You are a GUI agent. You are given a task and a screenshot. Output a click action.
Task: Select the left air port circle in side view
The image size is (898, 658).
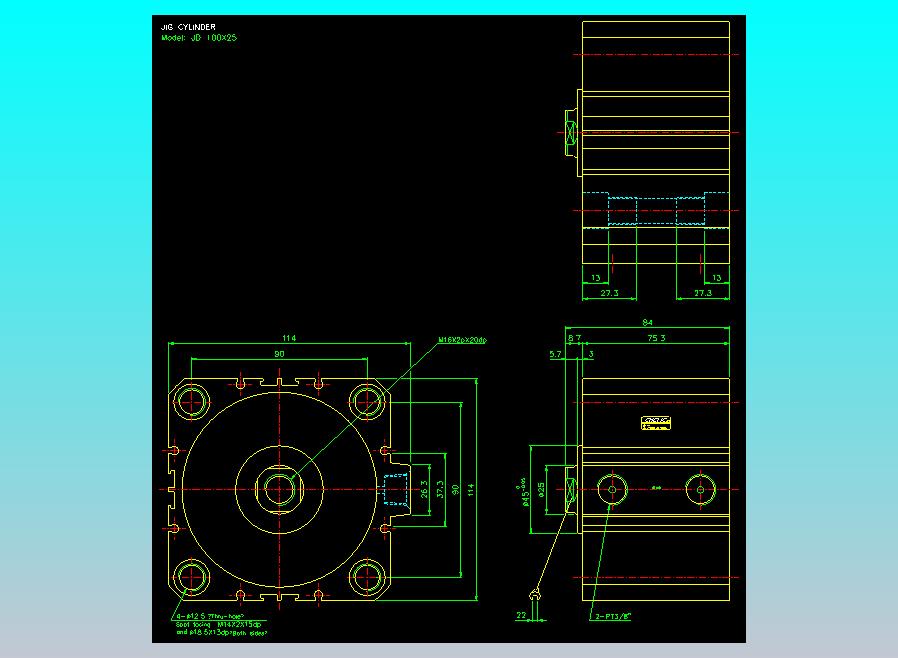(612, 490)
